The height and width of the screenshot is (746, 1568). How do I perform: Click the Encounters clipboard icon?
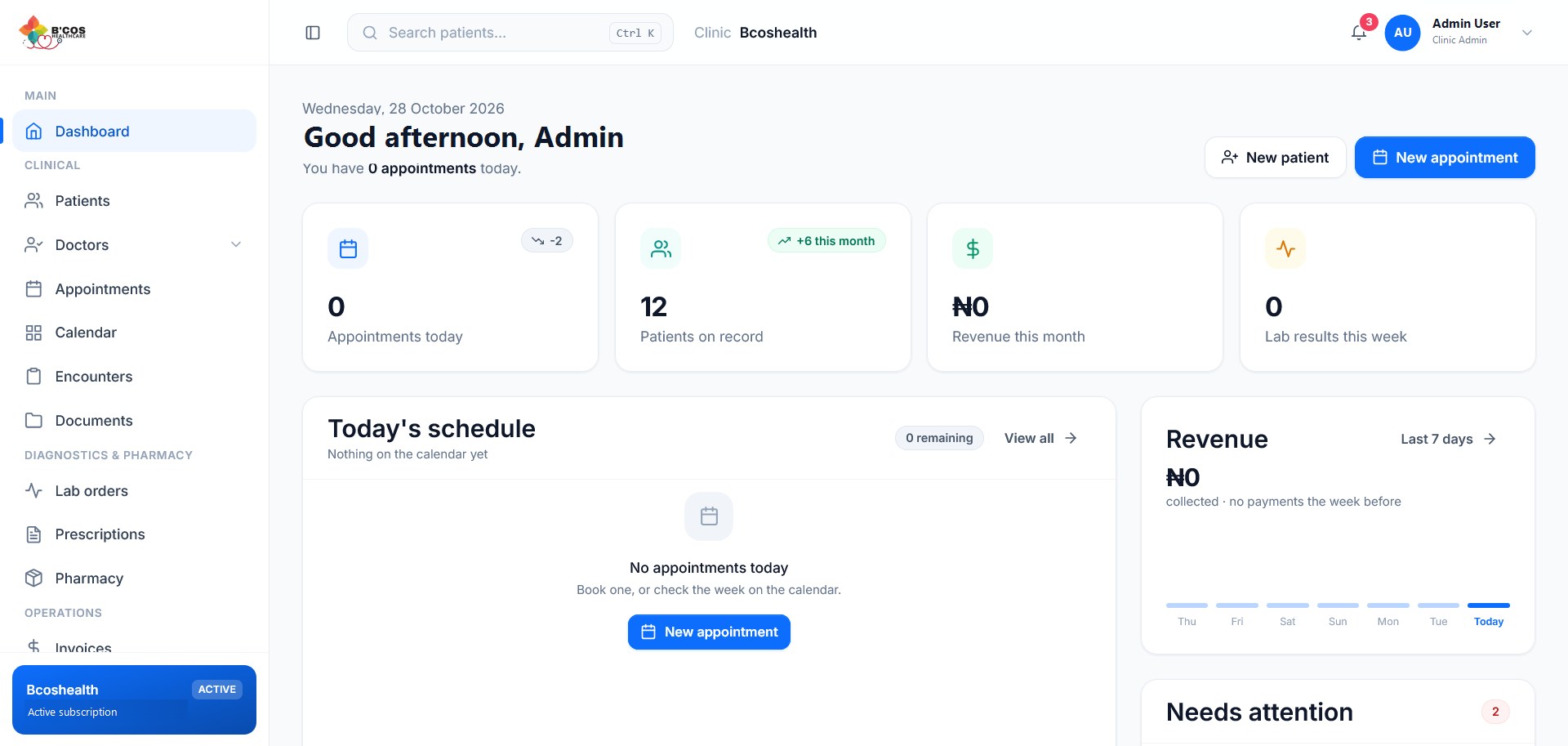[x=33, y=377]
